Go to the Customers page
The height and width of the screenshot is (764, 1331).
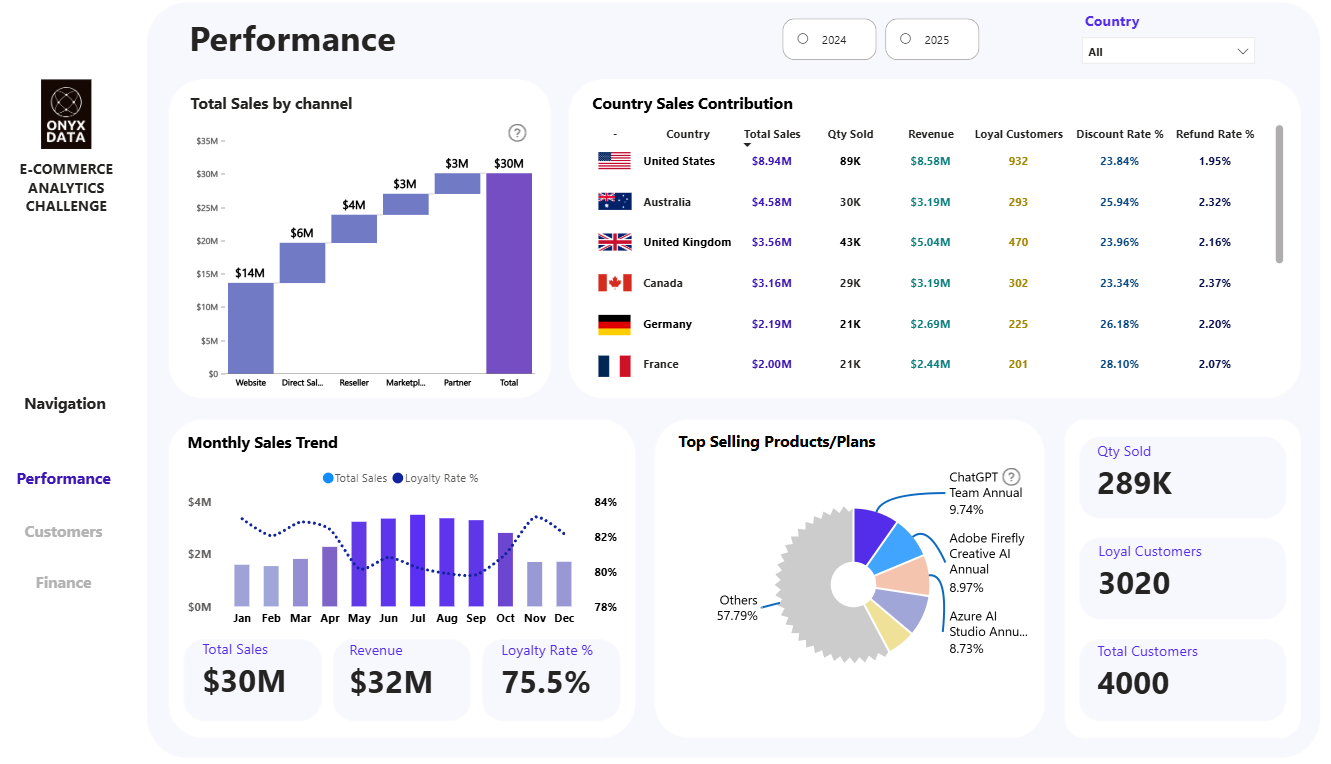pyautogui.click(x=64, y=532)
